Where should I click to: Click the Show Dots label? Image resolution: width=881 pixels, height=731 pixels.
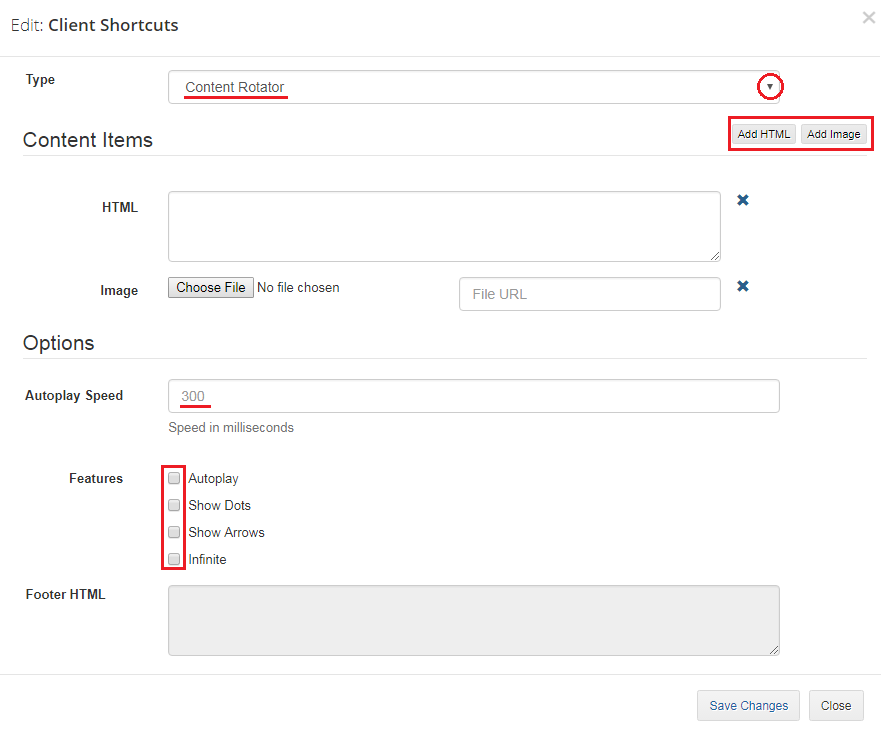tap(220, 505)
